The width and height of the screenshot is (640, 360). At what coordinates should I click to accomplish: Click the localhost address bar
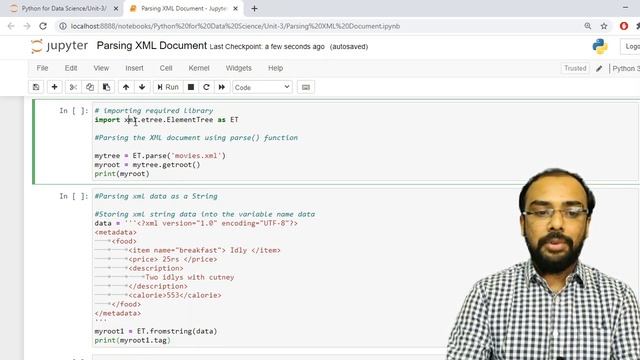pyautogui.click(x=235, y=26)
